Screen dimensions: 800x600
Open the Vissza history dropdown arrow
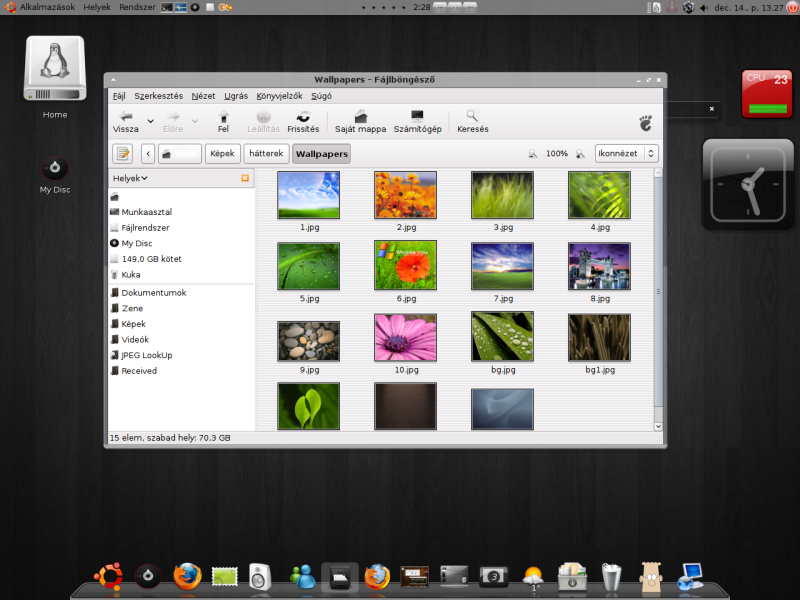coord(150,121)
